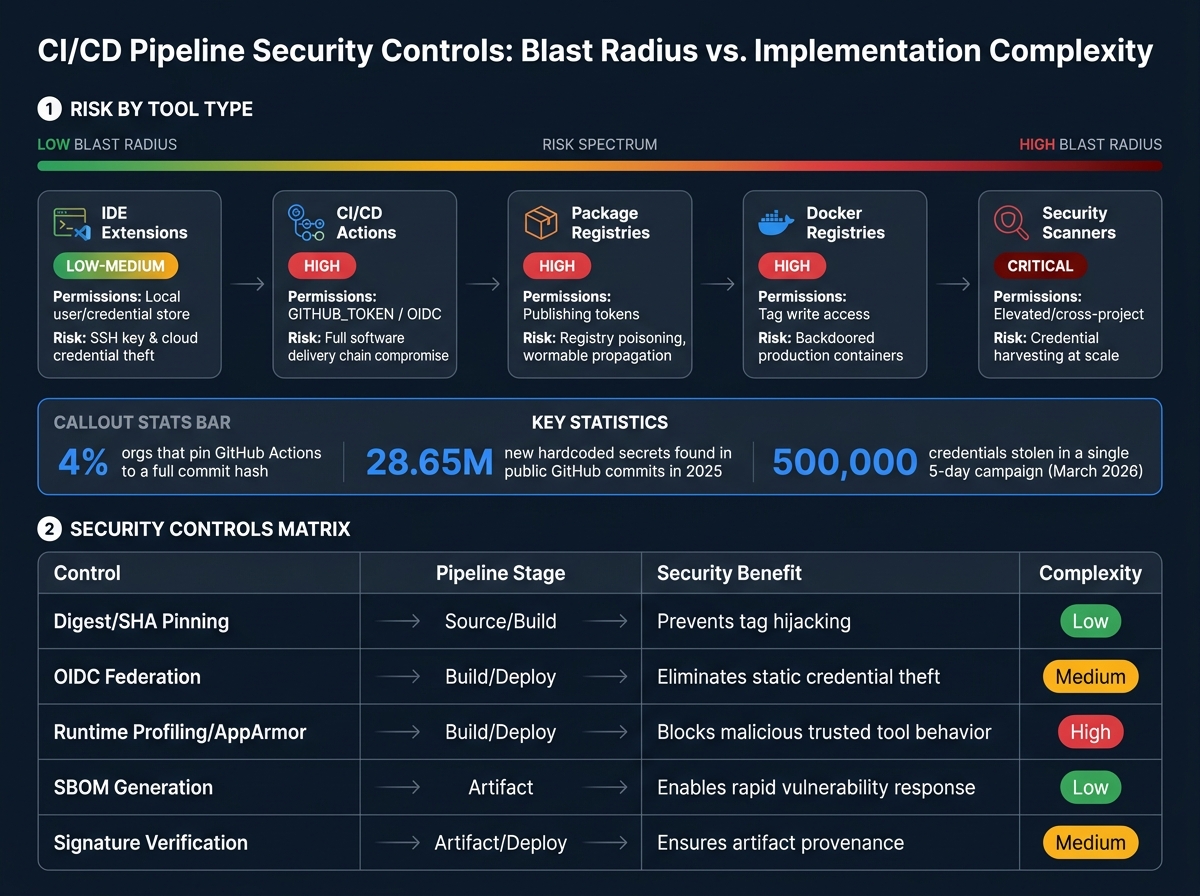
Task: Click the risk spectrum gradient bar
Action: click(x=600, y=166)
